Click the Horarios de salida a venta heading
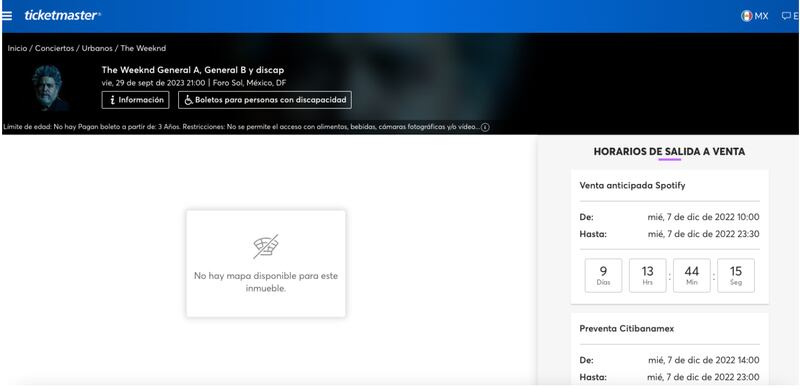 (669, 152)
